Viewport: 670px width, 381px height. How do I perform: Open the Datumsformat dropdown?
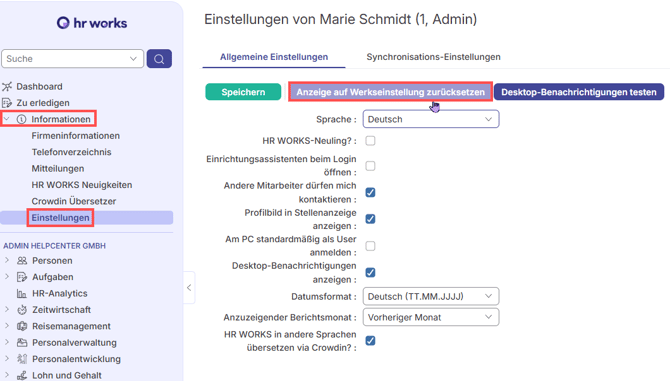pyautogui.click(x=431, y=296)
